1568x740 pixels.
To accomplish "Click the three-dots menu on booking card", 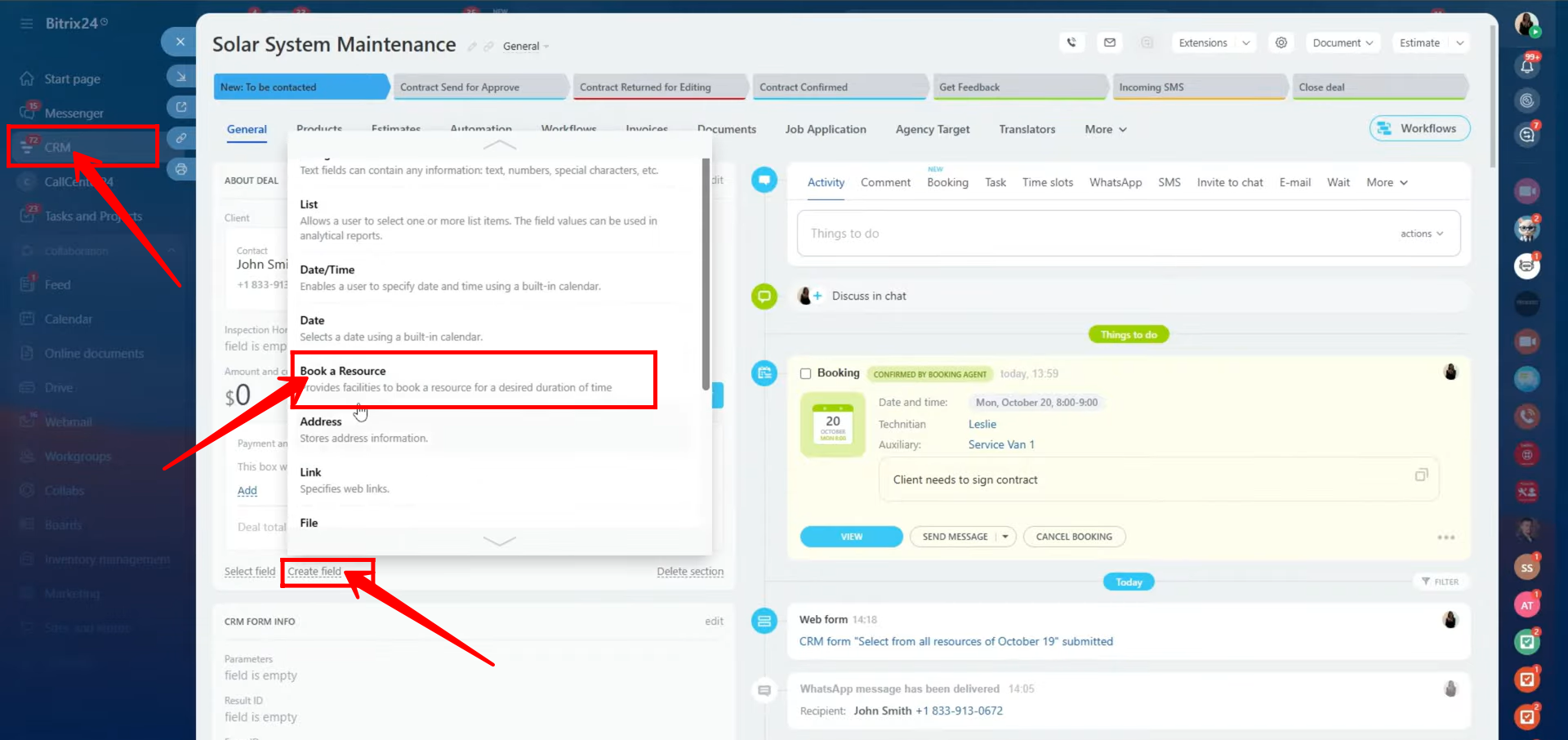I will click(x=1445, y=537).
